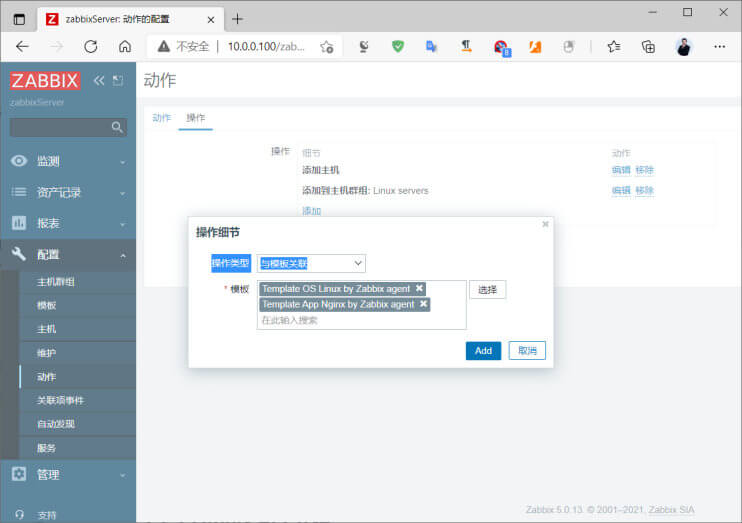
Task: Remove Template App Nginx by Zabbix agent
Action: 424,304
